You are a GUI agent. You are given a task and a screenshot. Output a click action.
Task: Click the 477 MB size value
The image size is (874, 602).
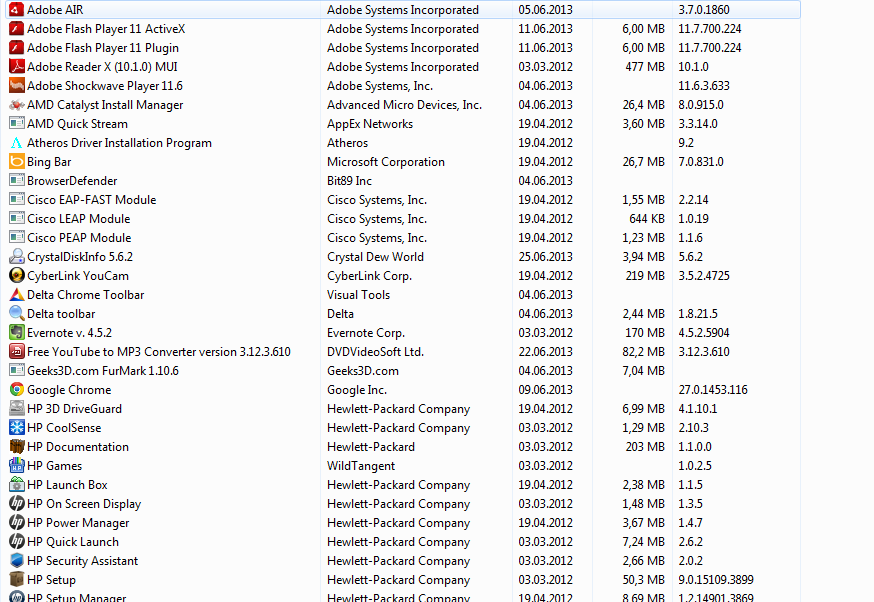pos(645,66)
